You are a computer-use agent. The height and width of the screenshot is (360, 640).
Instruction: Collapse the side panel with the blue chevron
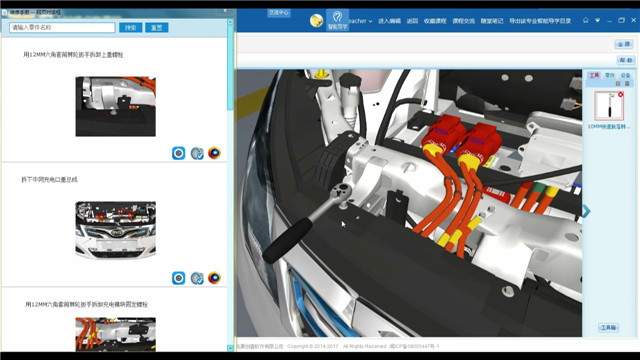point(586,211)
